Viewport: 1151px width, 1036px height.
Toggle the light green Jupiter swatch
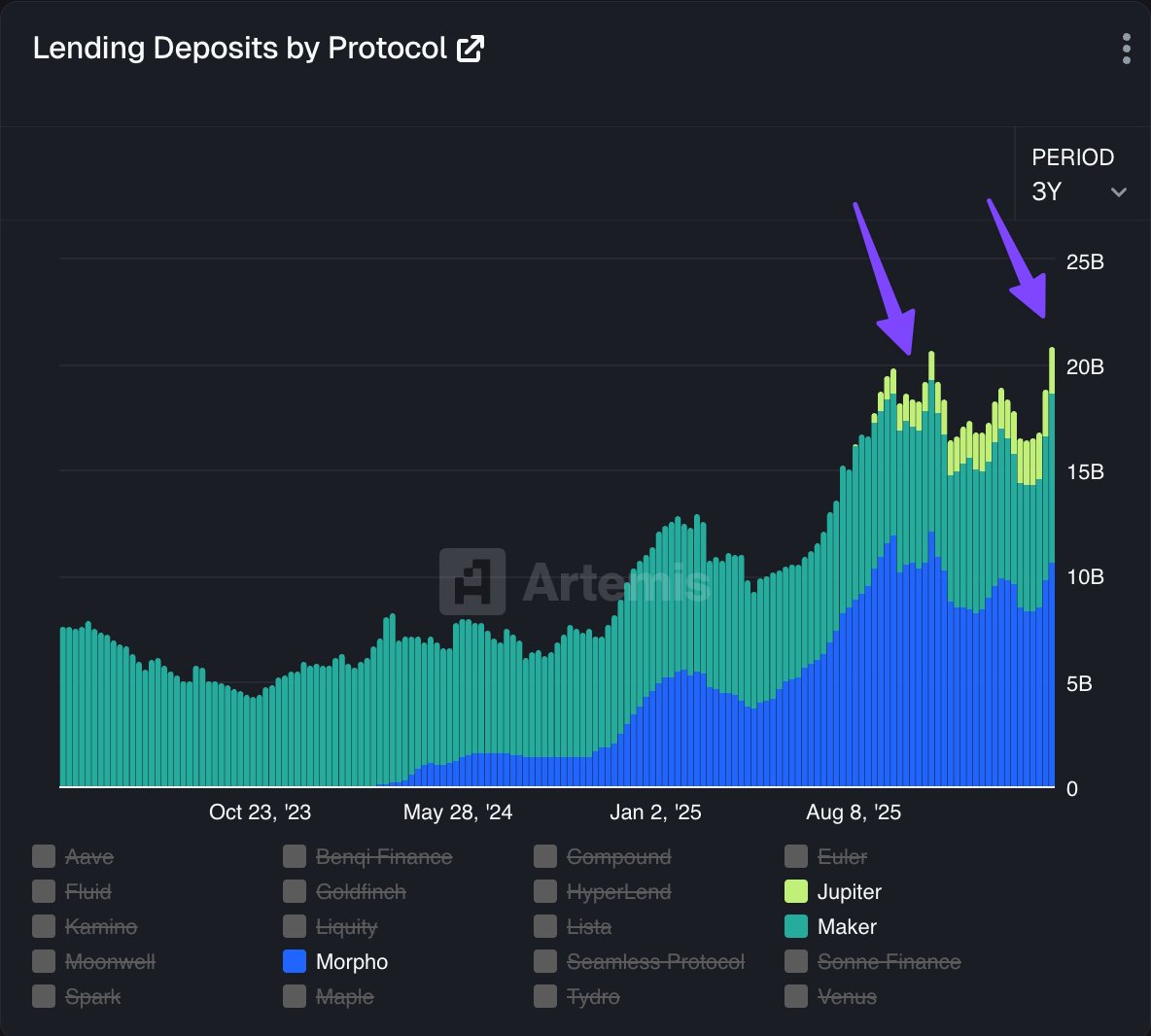tap(796, 891)
